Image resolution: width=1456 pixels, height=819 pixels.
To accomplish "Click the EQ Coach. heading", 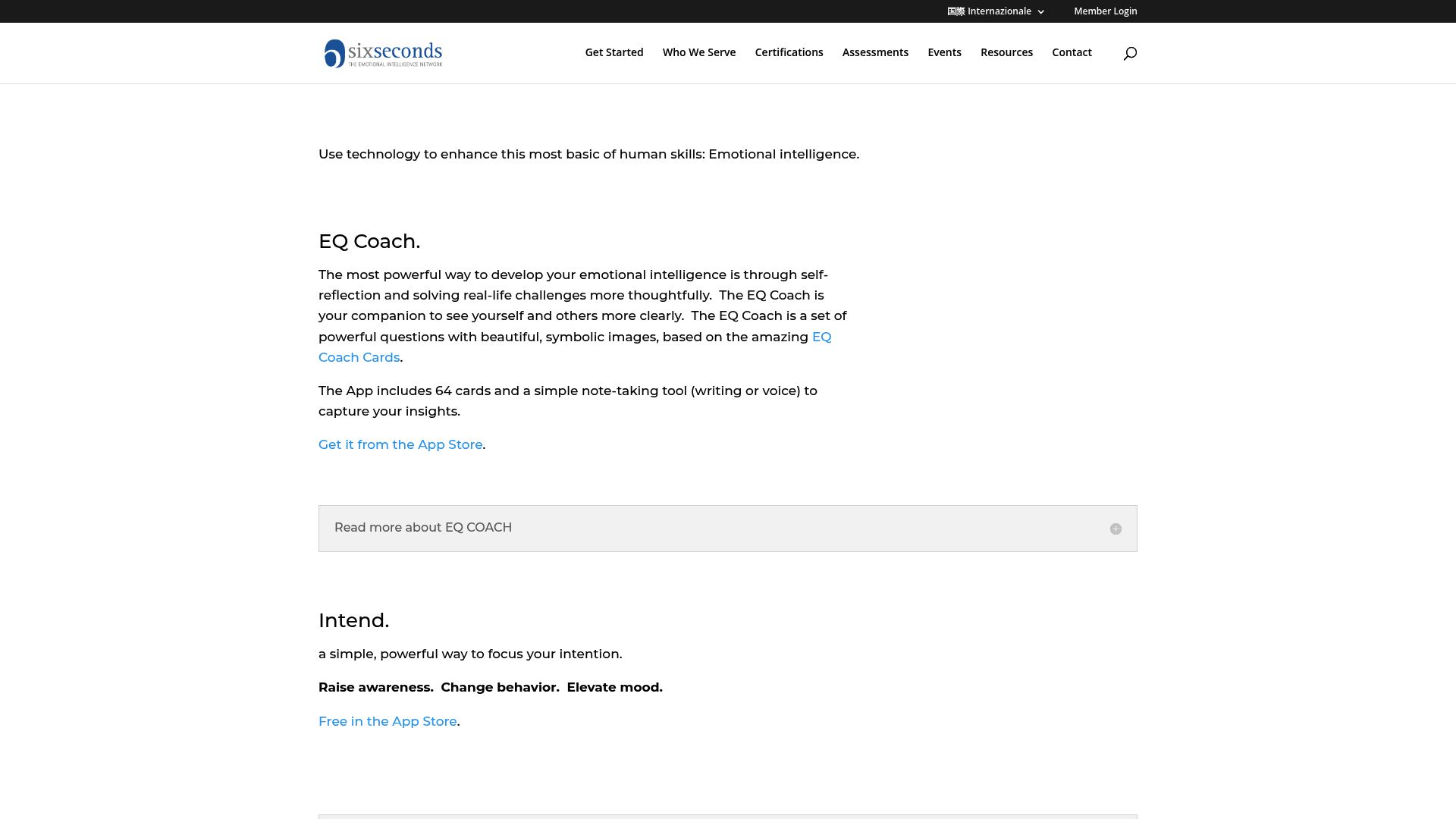I will click(x=369, y=242).
